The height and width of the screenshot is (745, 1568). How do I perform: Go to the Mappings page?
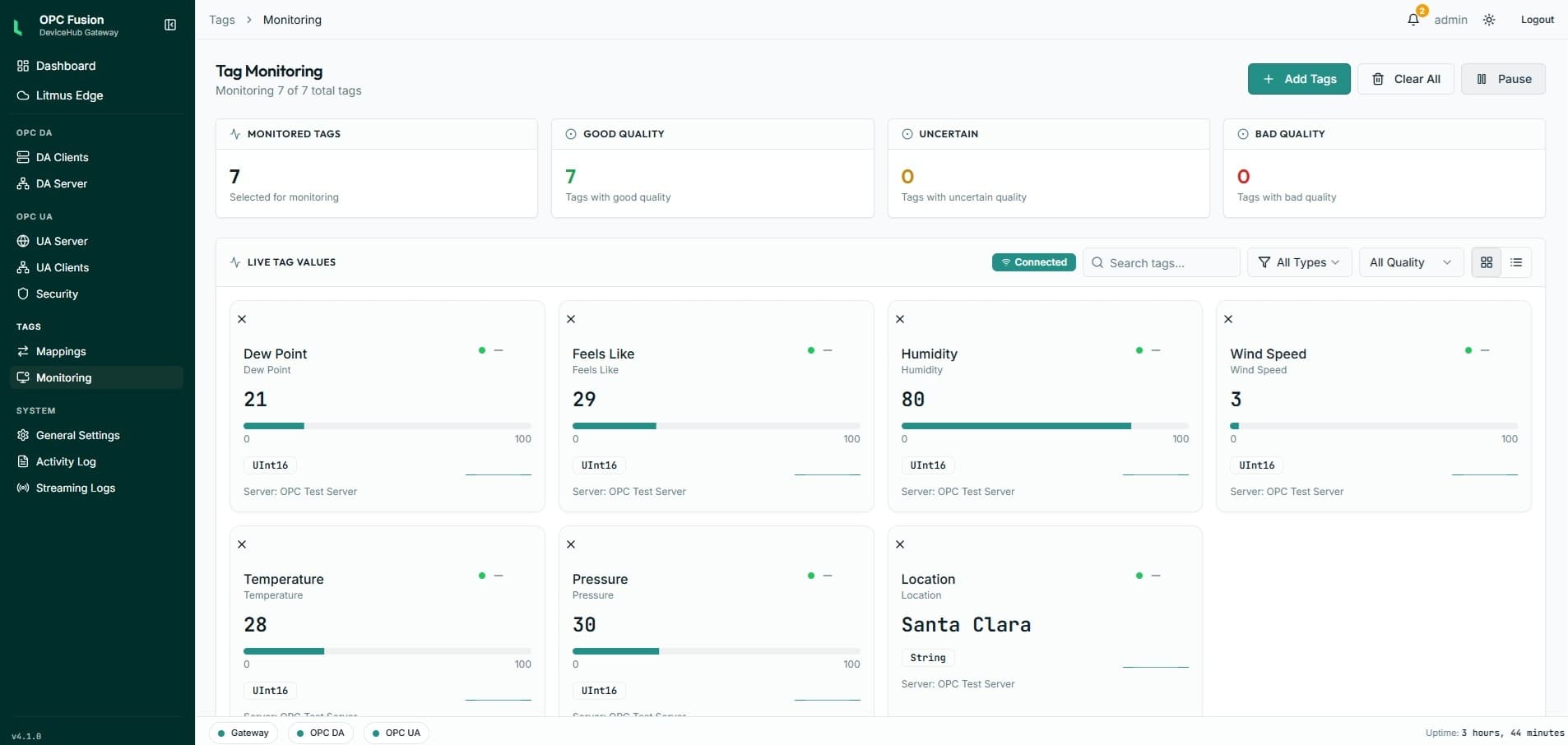point(96,351)
